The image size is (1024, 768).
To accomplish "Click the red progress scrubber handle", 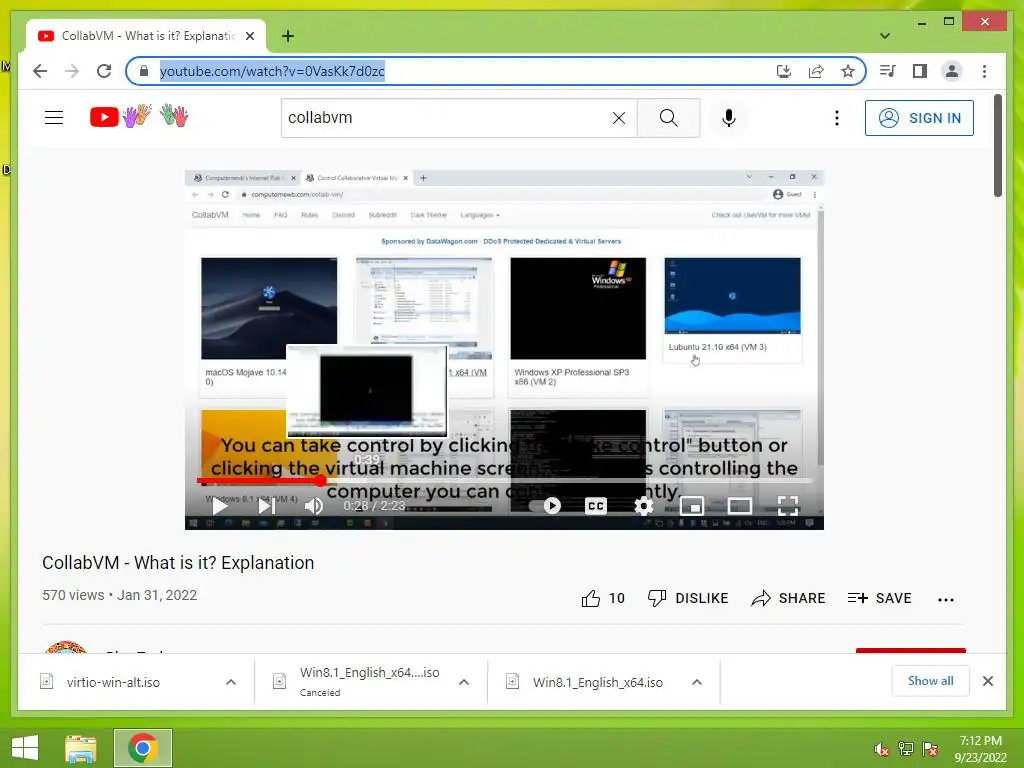I will tap(320, 481).
